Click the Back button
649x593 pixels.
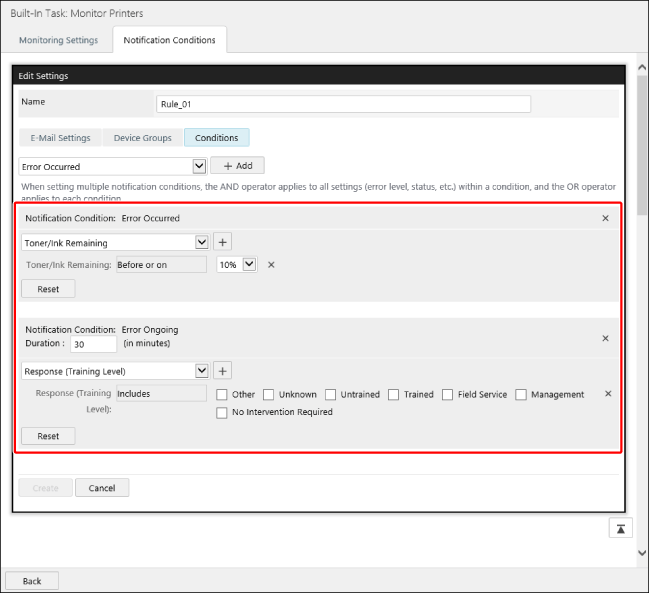point(32,581)
